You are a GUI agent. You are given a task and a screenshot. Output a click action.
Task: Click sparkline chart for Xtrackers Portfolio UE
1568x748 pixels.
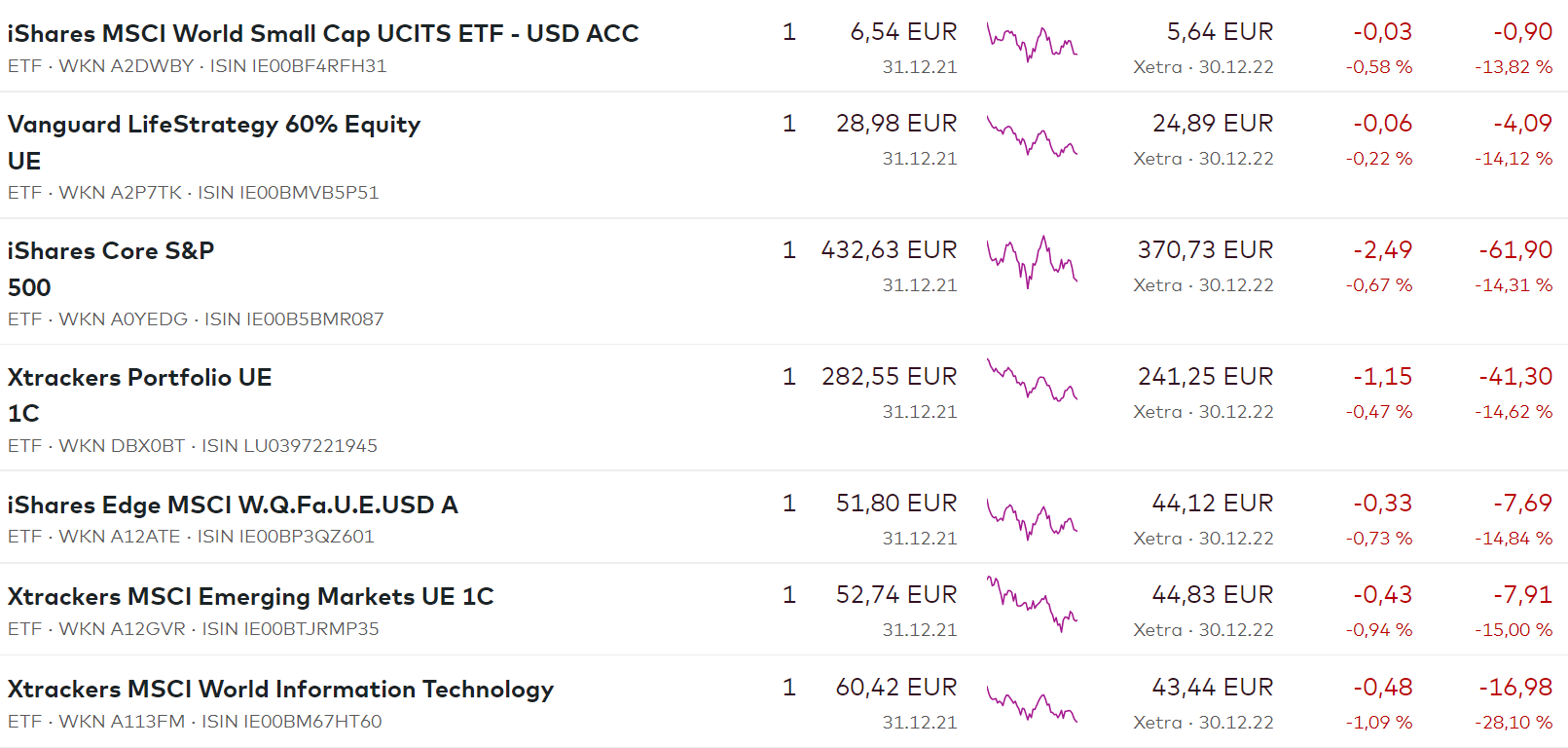click(x=1032, y=381)
